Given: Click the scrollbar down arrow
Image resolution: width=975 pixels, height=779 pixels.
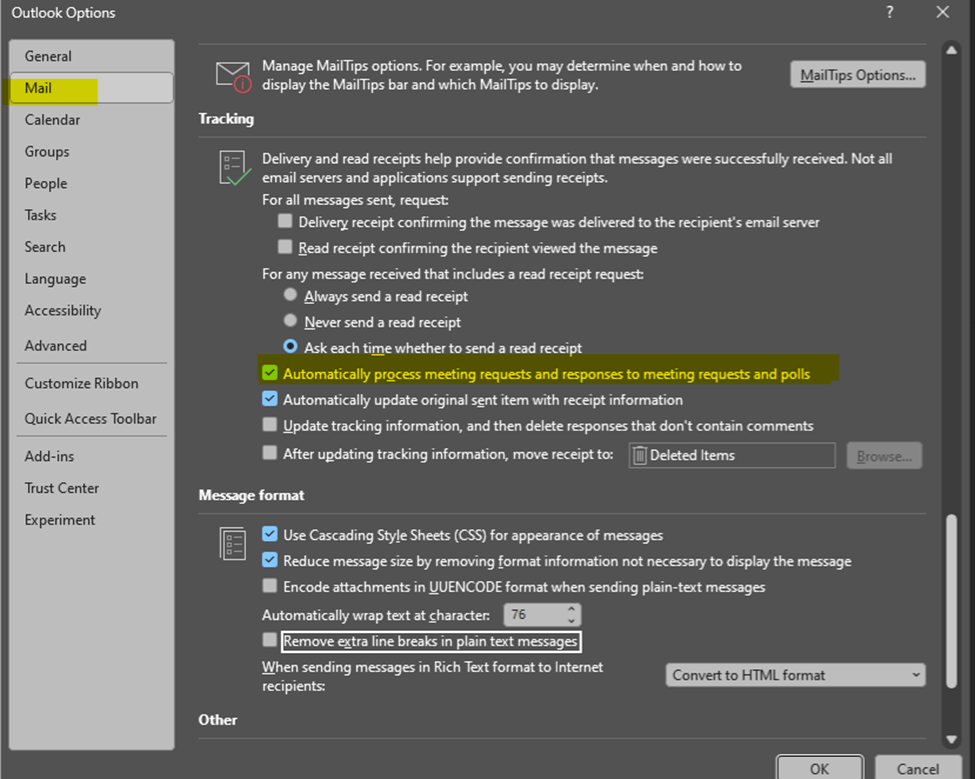Looking at the screenshot, I should pyautogui.click(x=951, y=739).
